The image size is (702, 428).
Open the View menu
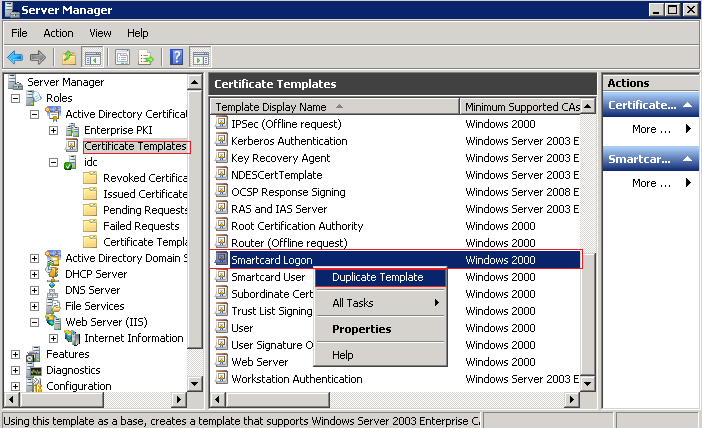point(100,33)
